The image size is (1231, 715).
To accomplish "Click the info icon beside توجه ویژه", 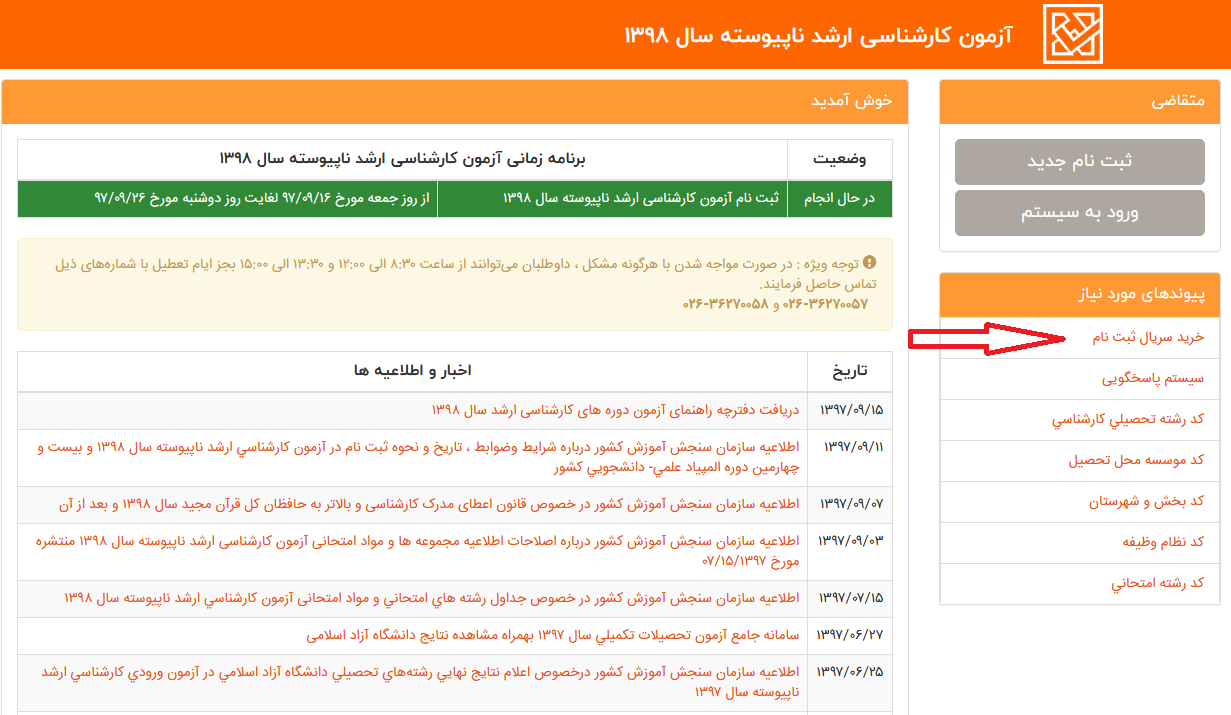I will [x=869, y=263].
